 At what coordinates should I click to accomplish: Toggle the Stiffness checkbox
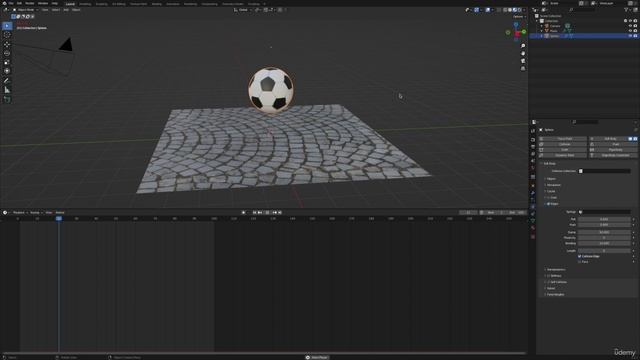[549, 276]
